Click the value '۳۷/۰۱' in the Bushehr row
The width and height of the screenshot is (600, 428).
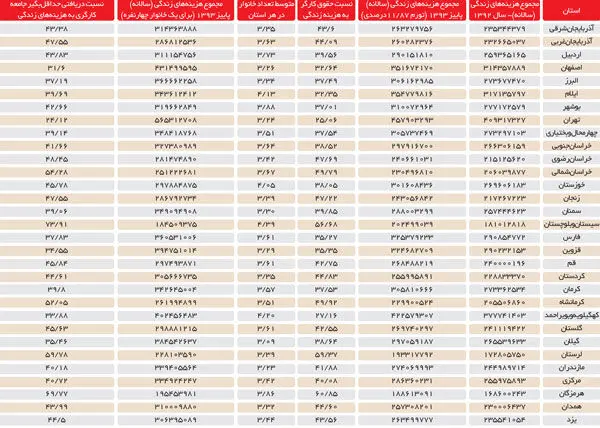coord(326,107)
